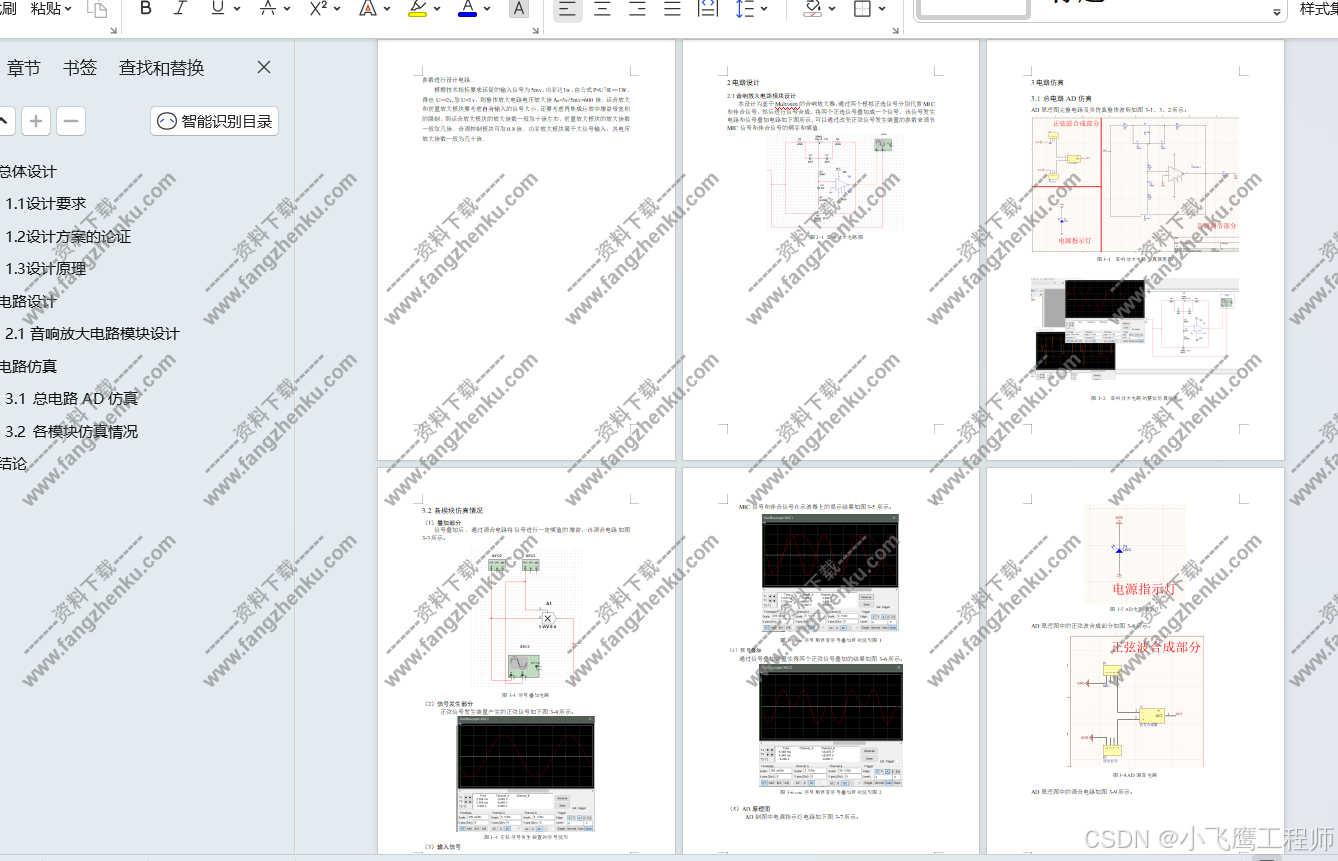Open the paste (粘贴) dropdown
The height and width of the screenshot is (861, 1338).
click(52, 8)
